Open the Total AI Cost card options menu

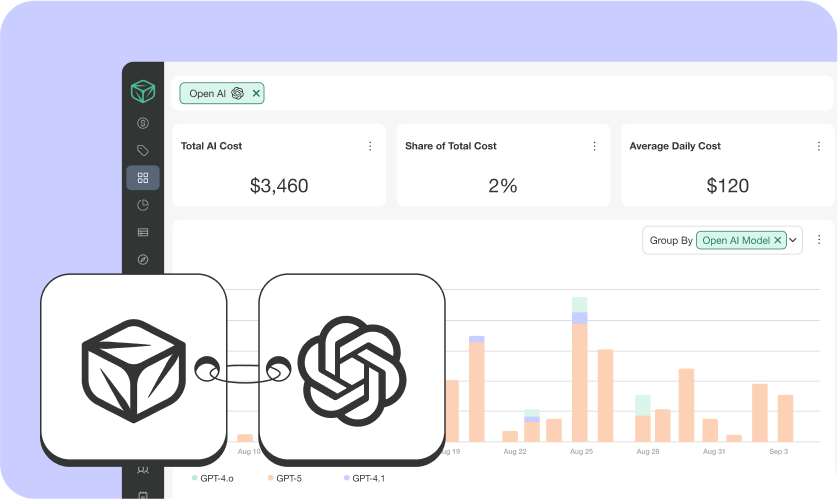pos(369,146)
